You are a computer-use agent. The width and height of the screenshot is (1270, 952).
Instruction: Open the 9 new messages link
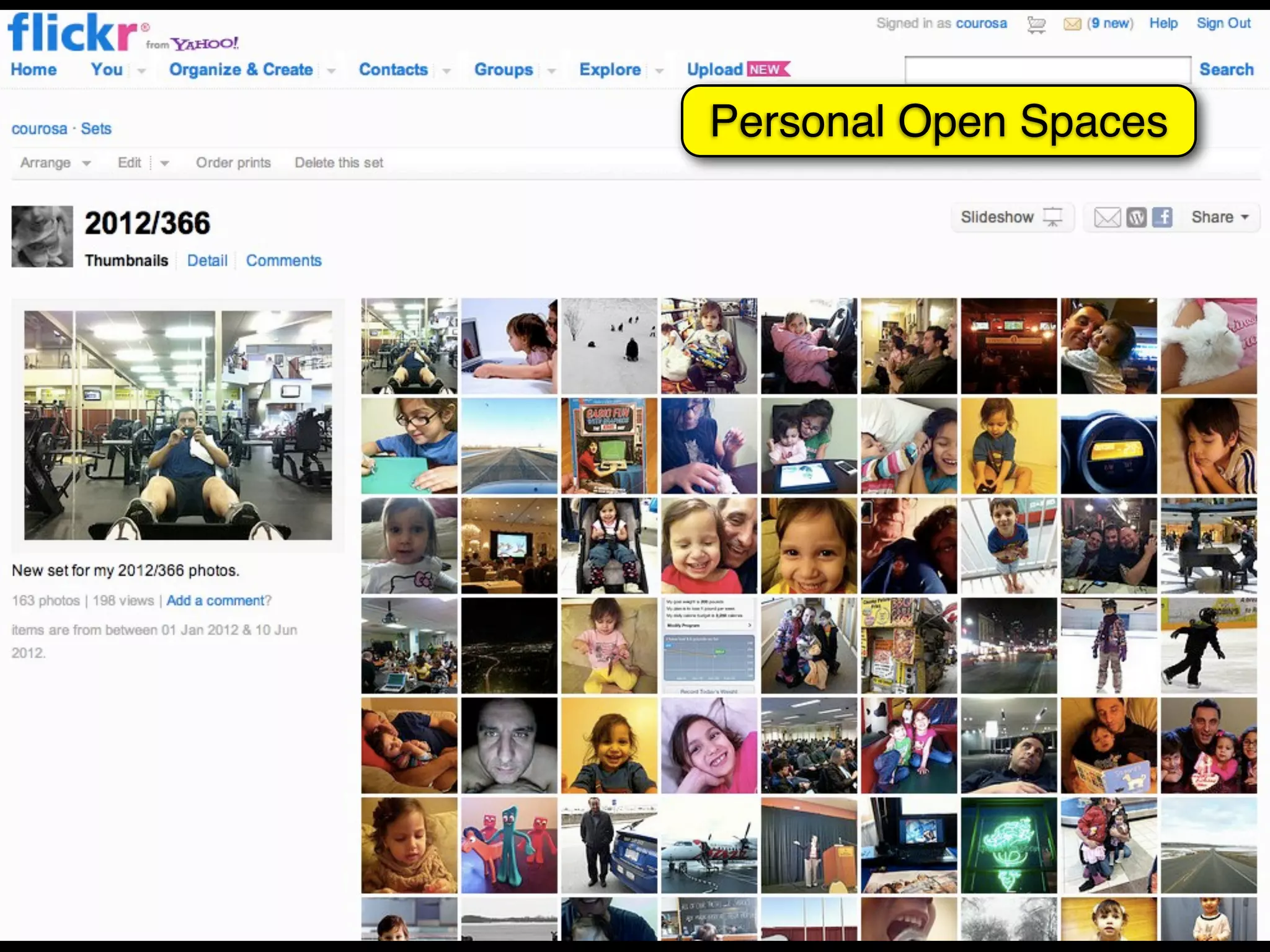point(1110,24)
